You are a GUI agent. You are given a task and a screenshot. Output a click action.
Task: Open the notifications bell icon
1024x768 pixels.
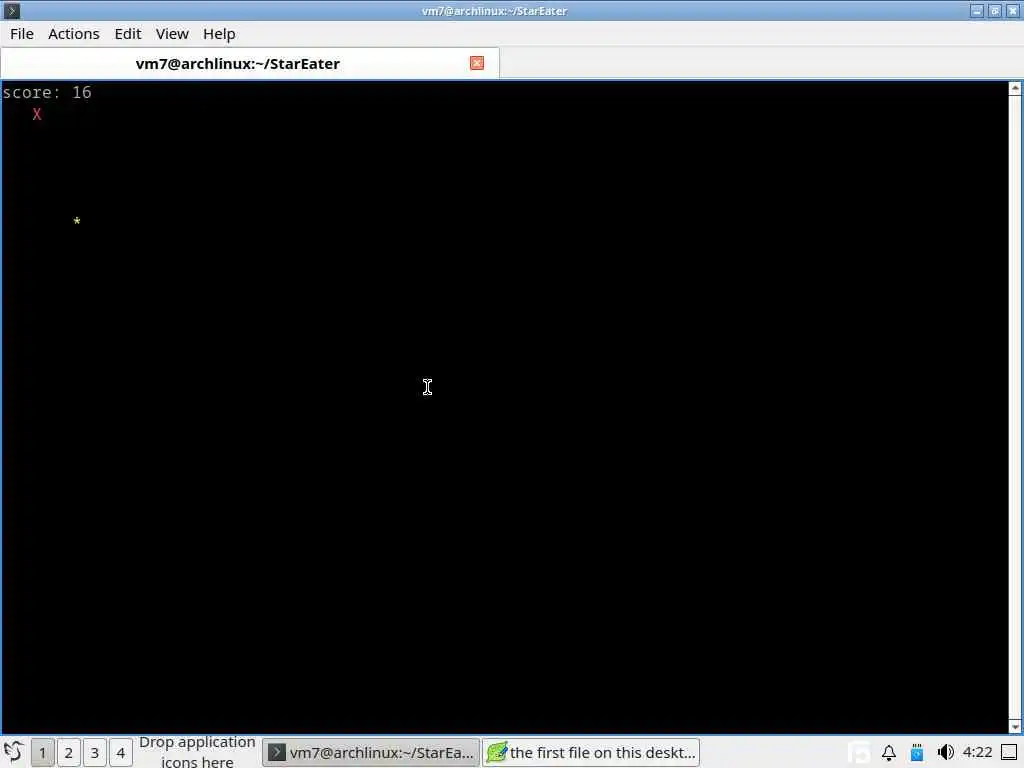coord(889,753)
